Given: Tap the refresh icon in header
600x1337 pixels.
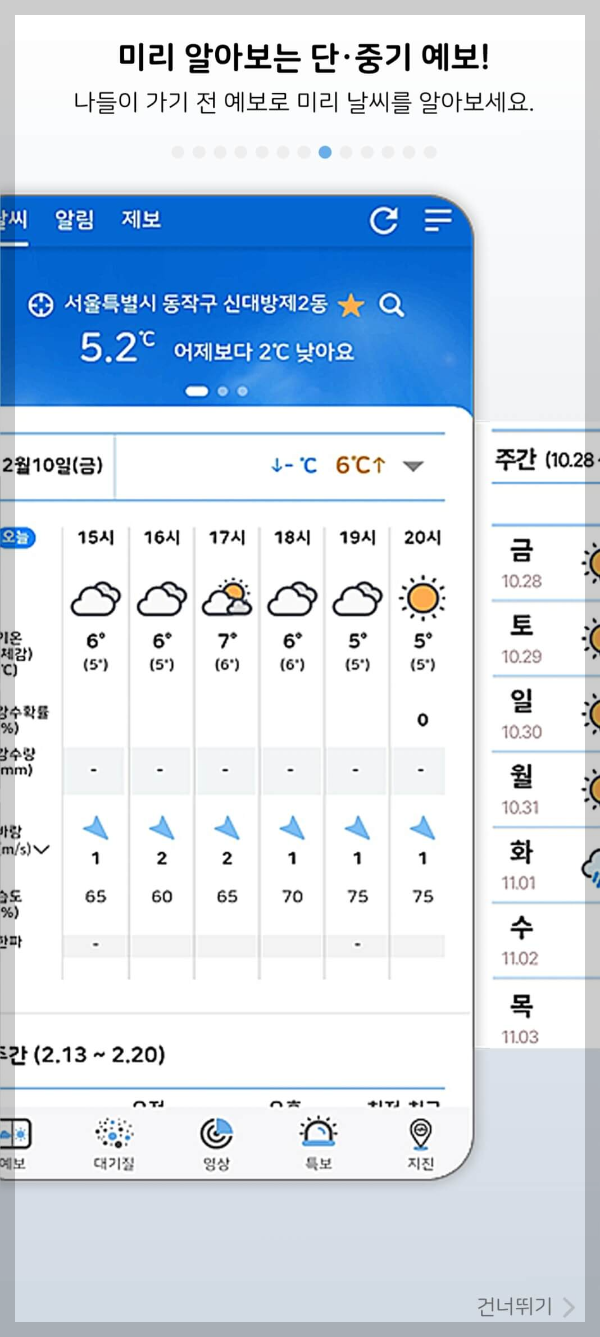Looking at the screenshot, I should (384, 221).
